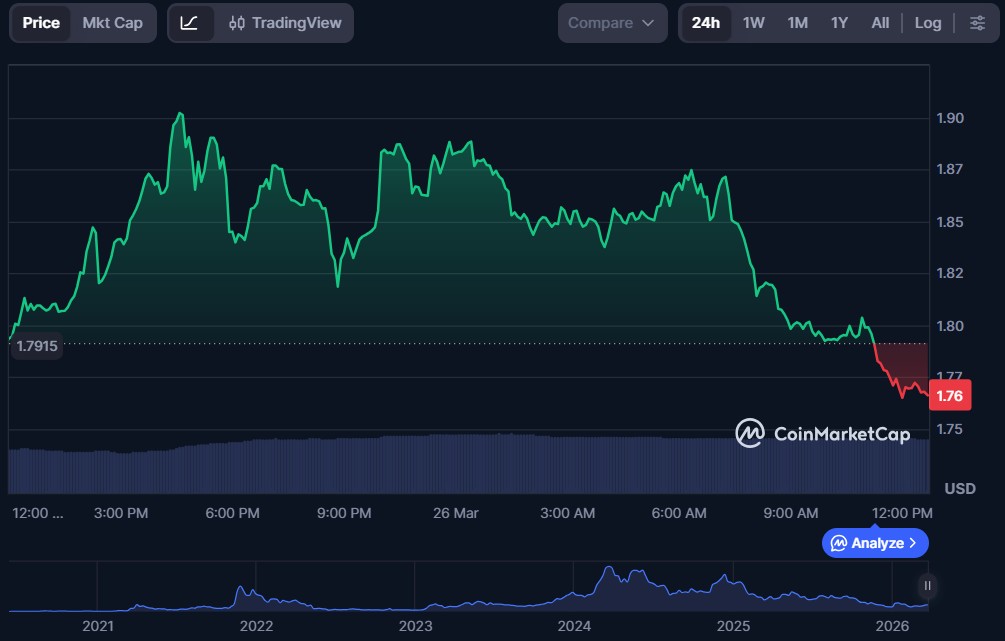This screenshot has width=1005, height=641.
Task: Click the CoinMarketCap watermark logo
Action: (748, 434)
